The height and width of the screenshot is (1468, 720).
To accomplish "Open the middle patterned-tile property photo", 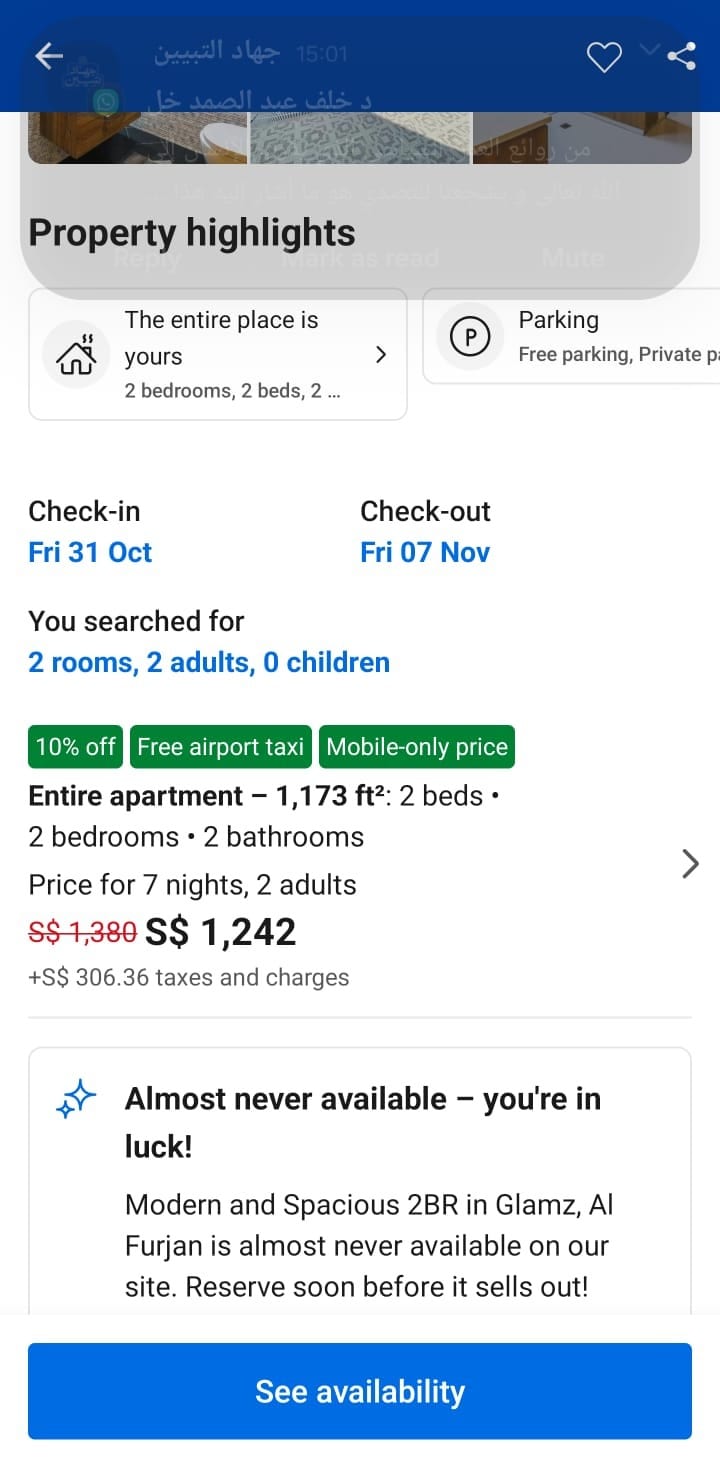I will 360,140.
